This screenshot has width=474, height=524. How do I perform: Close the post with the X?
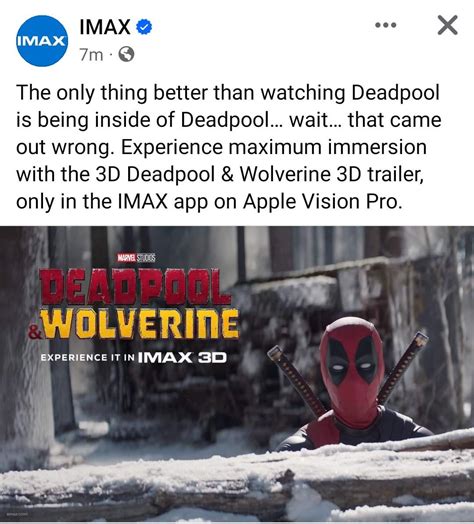[447, 25]
